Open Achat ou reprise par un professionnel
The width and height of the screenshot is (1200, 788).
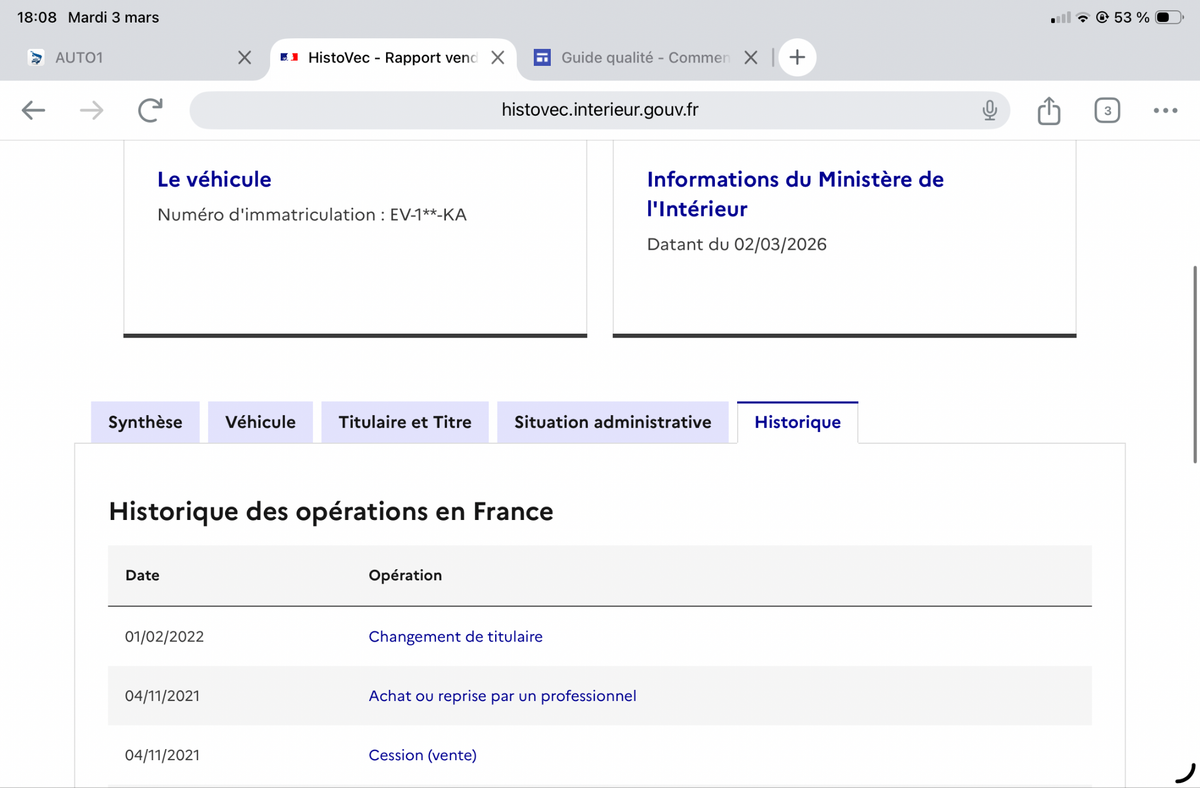pyautogui.click(x=502, y=695)
